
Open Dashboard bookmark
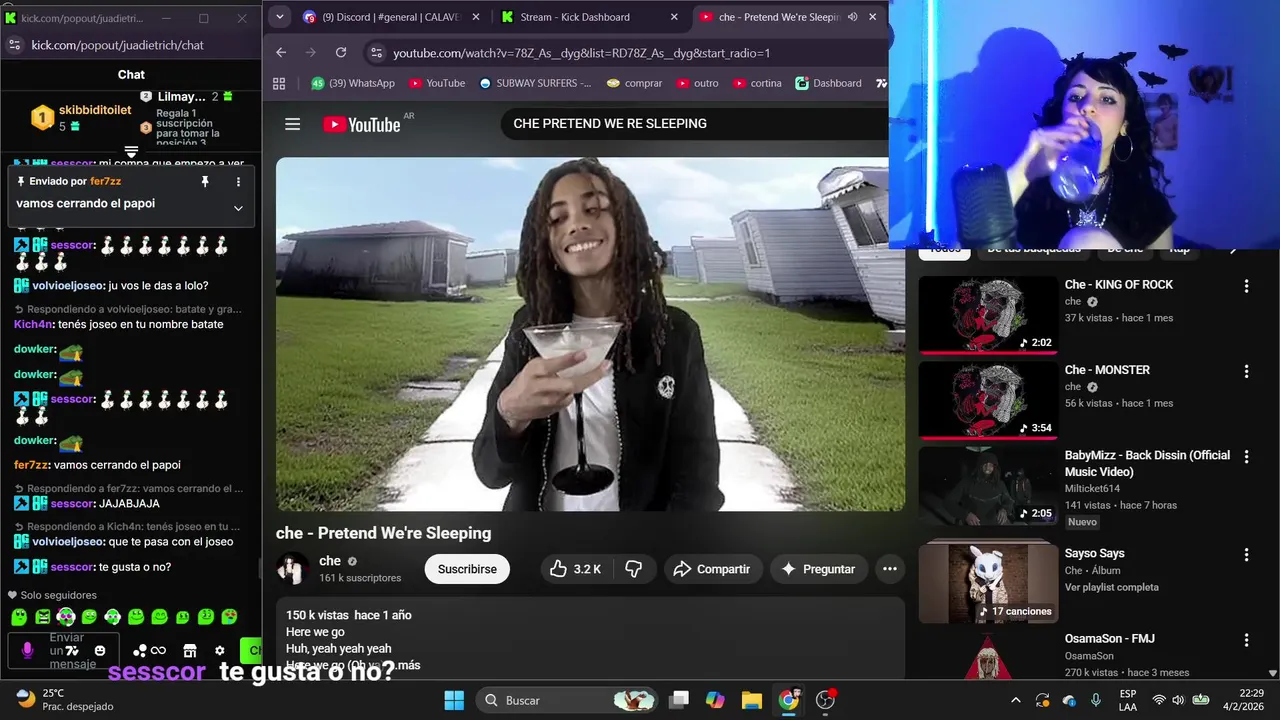click(828, 83)
